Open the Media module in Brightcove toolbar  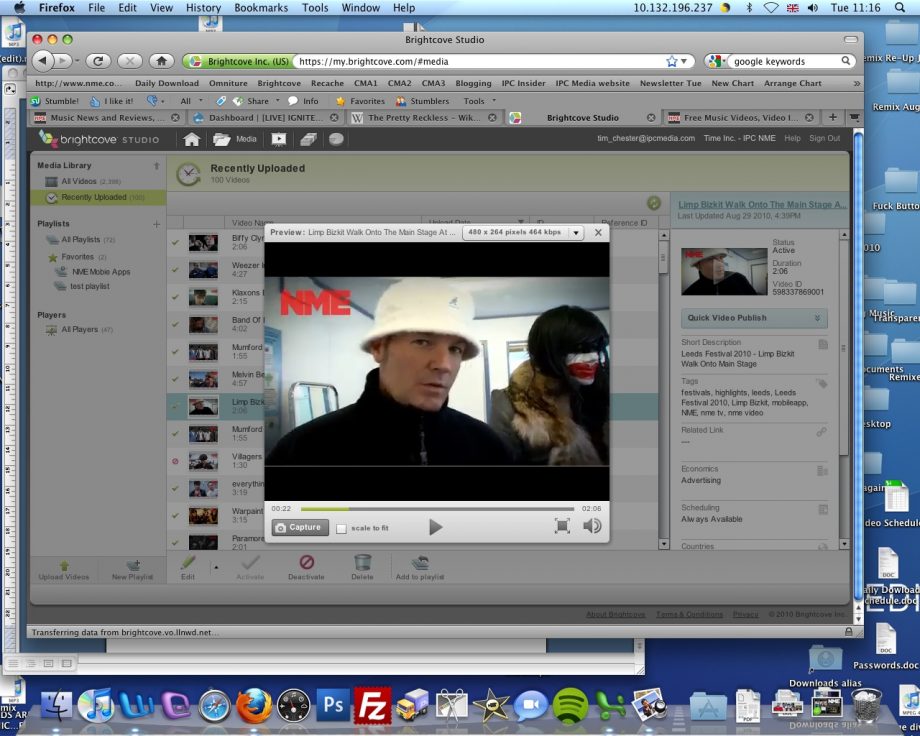pyautogui.click(x=235, y=139)
